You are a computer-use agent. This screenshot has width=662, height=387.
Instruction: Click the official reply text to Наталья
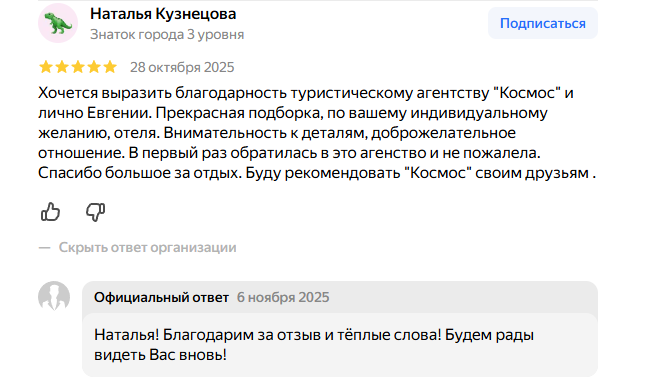314,345
